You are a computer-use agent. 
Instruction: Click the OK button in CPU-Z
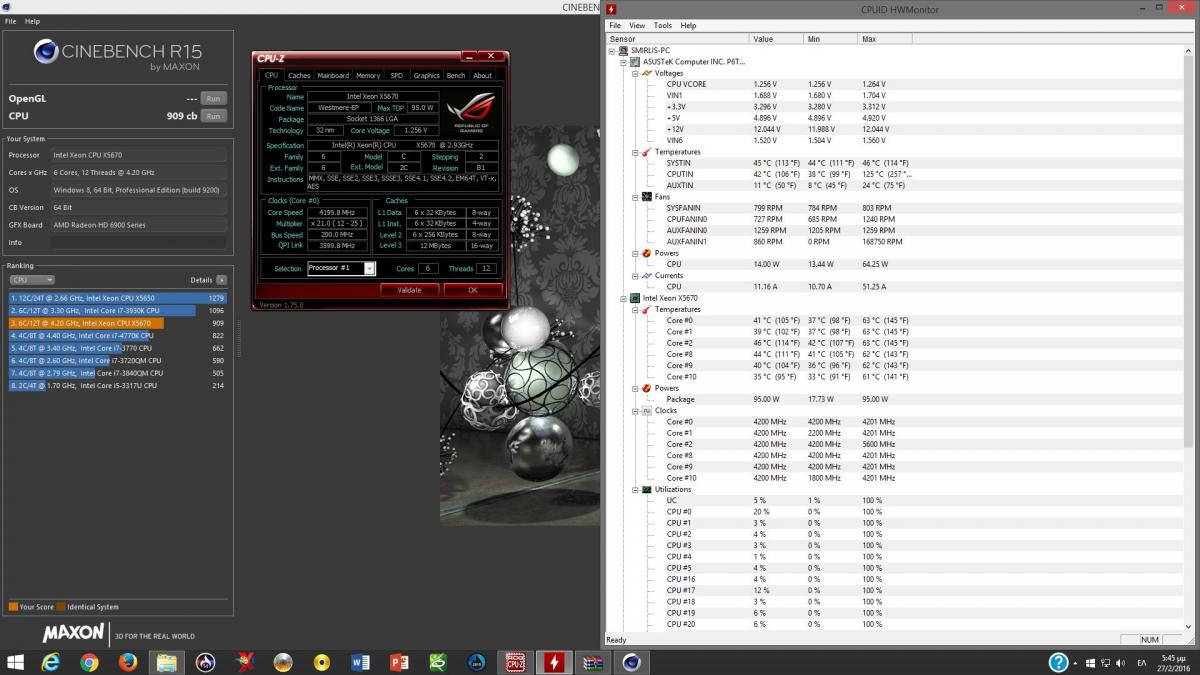click(473, 290)
